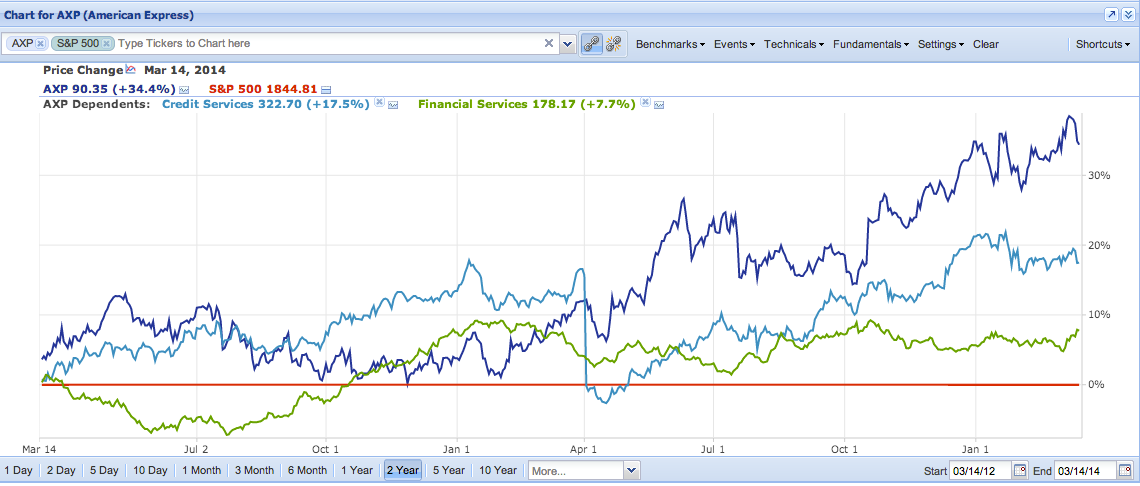This screenshot has height=486, width=1140.
Task: Open the Settings menu
Action: coord(941,44)
